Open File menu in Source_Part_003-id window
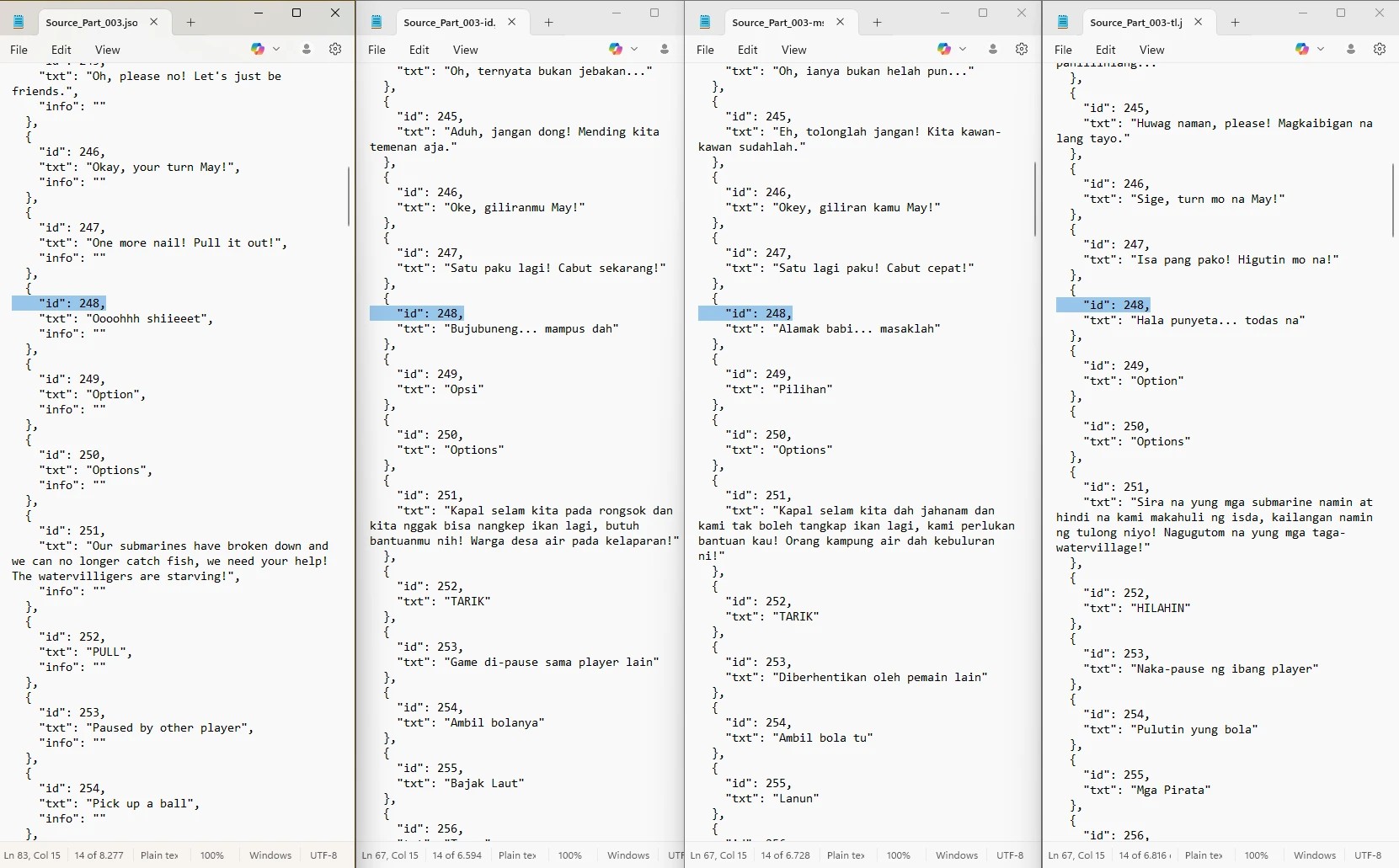Image resolution: width=1399 pixels, height=868 pixels. pos(376,50)
